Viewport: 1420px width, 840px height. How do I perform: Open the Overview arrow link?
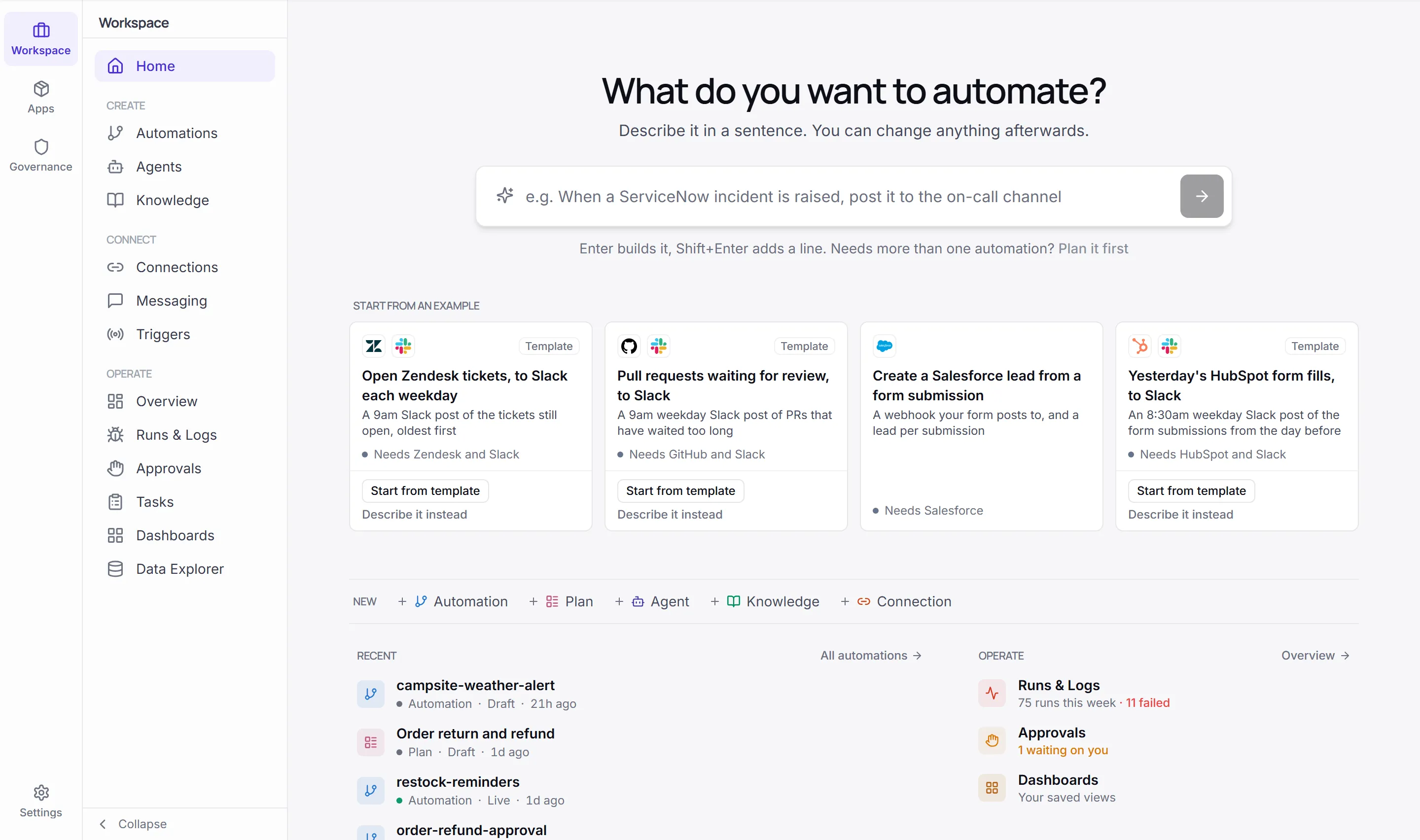1315,656
